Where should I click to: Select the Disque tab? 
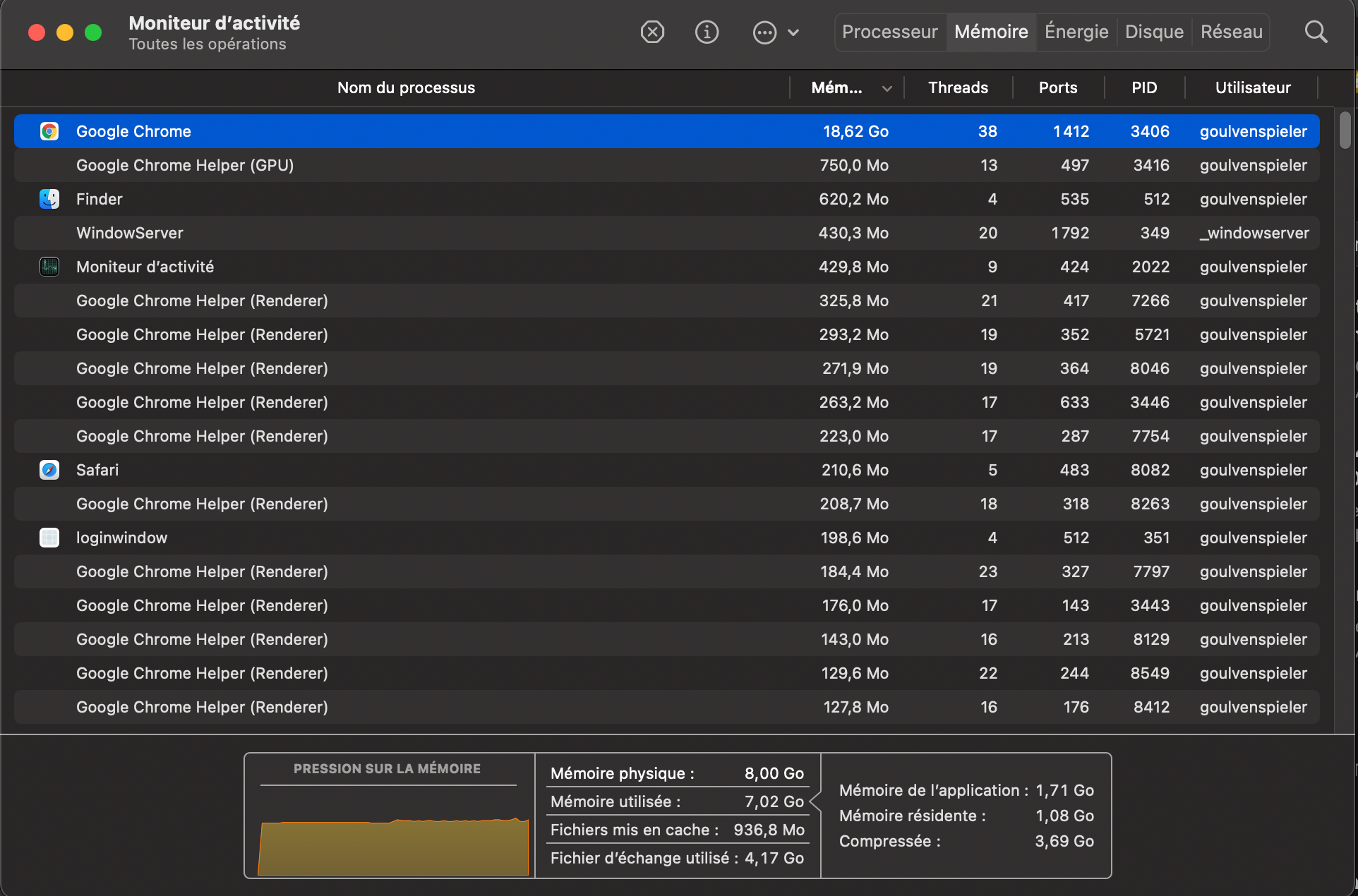(1153, 32)
